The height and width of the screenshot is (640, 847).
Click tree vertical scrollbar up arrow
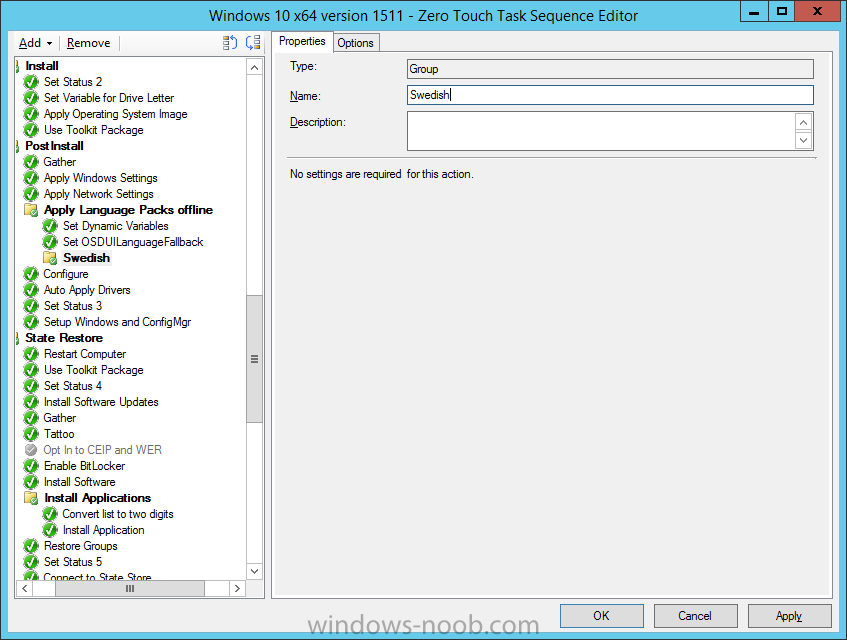(x=254, y=68)
